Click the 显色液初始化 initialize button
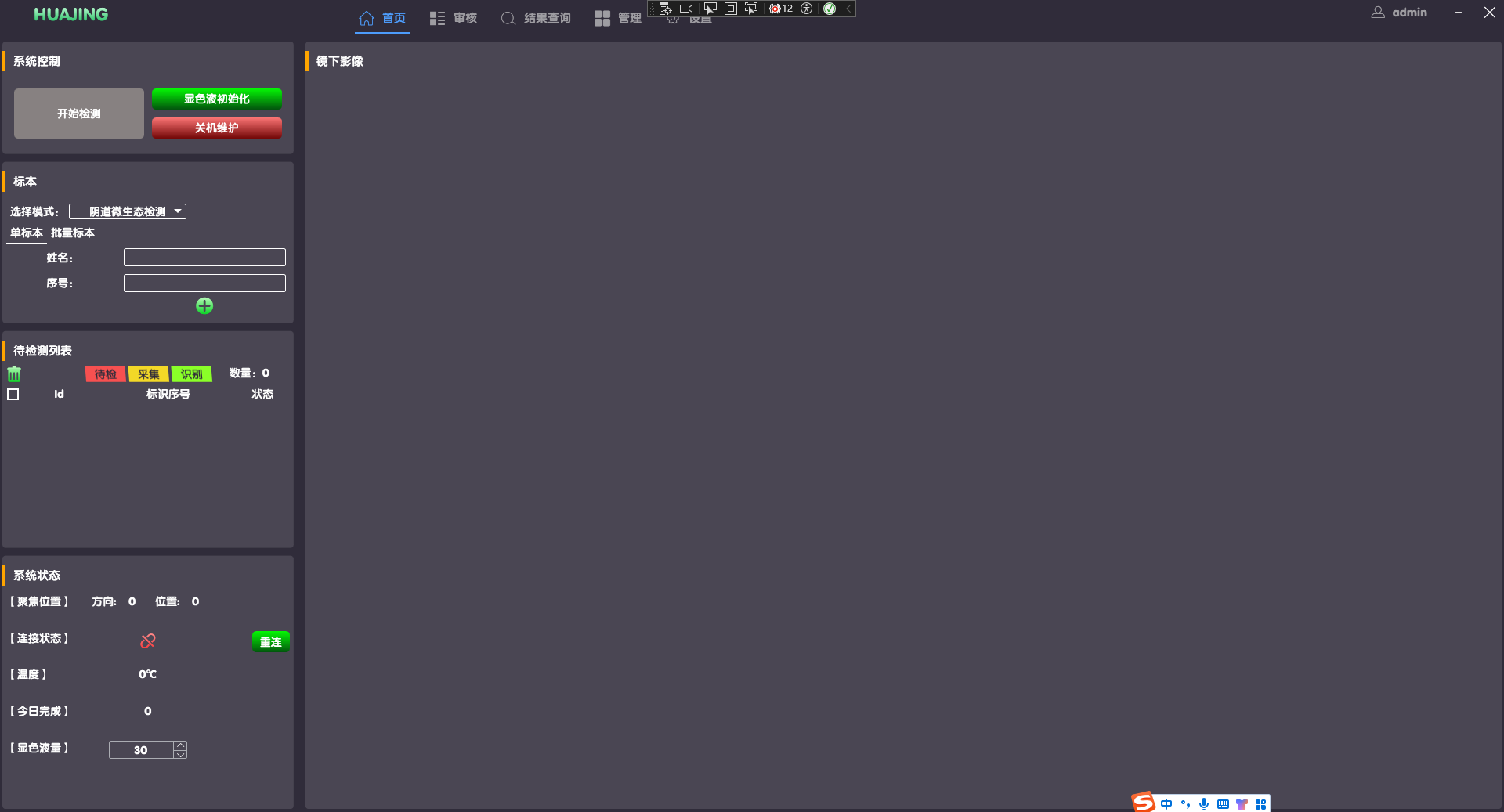This screenshot has width=1504, height=812. pos(217,99)
